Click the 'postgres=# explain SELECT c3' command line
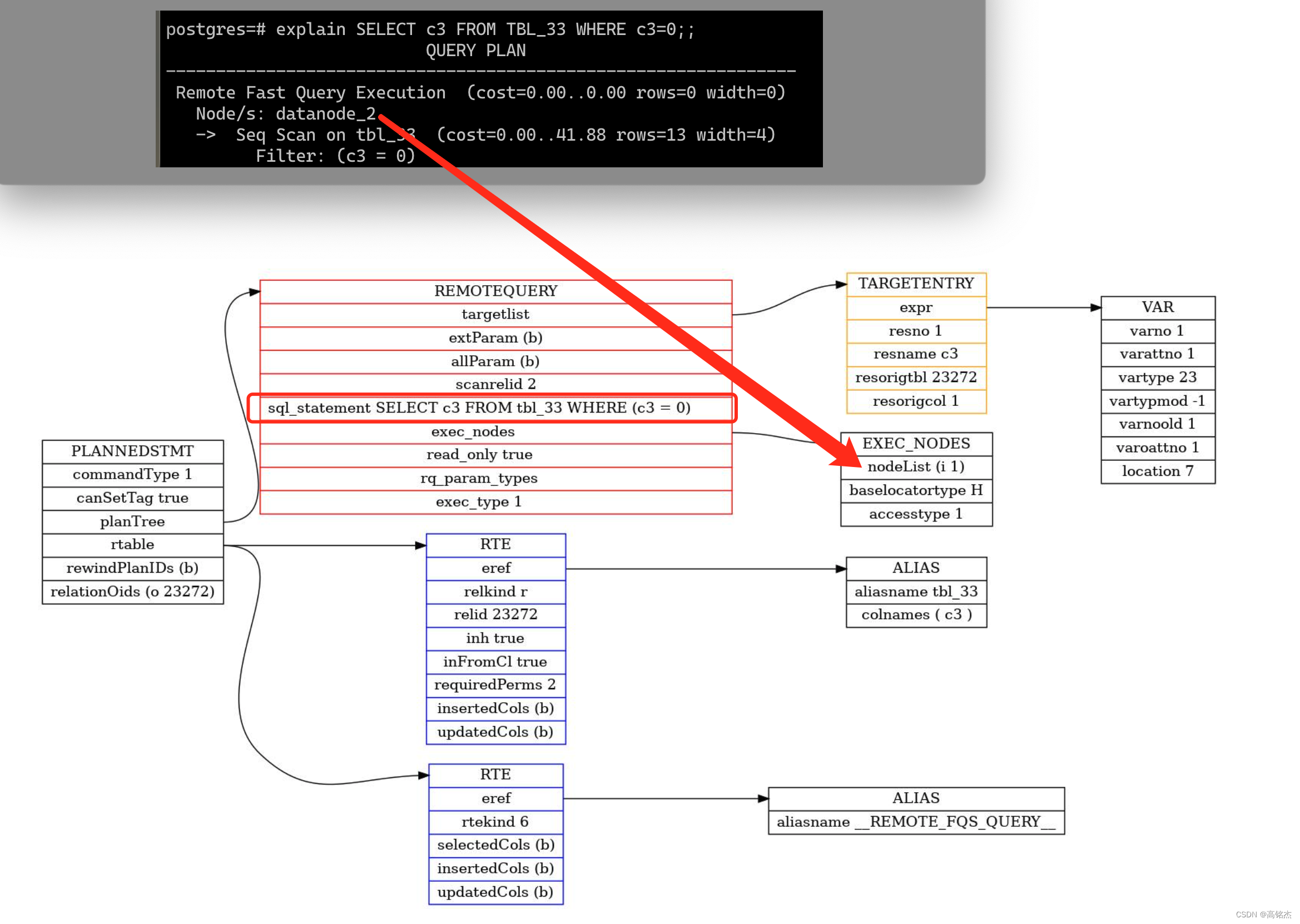Screen dimensions: 1300x924 430,29
